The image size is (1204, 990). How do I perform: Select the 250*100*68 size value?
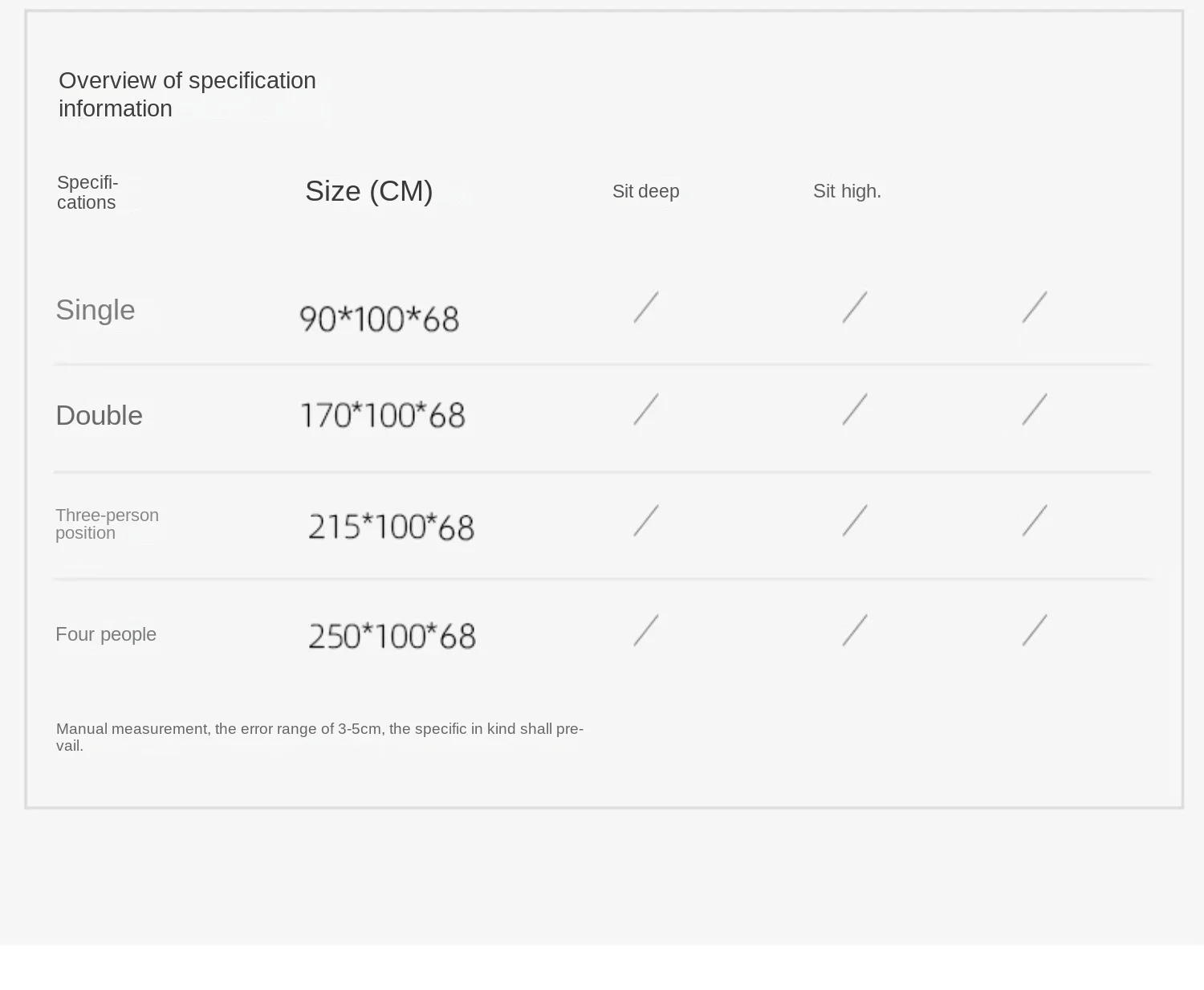pyautogui.click(x=392, y=636)
